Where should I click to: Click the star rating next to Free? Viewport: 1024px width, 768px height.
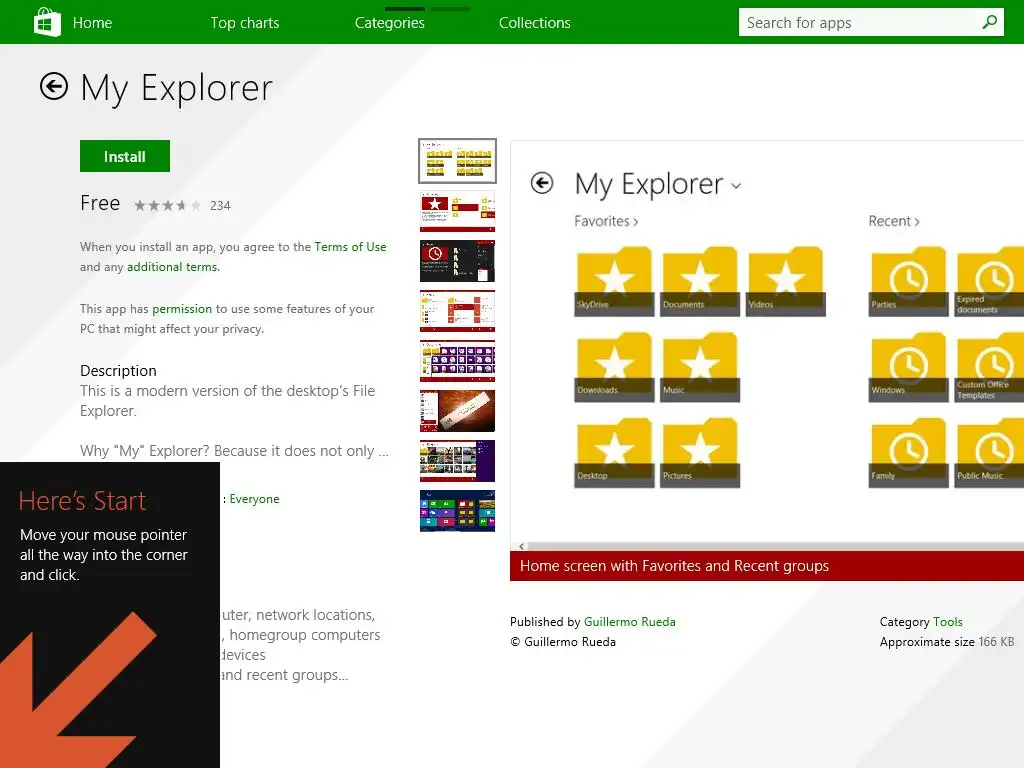tap(167, 206)
